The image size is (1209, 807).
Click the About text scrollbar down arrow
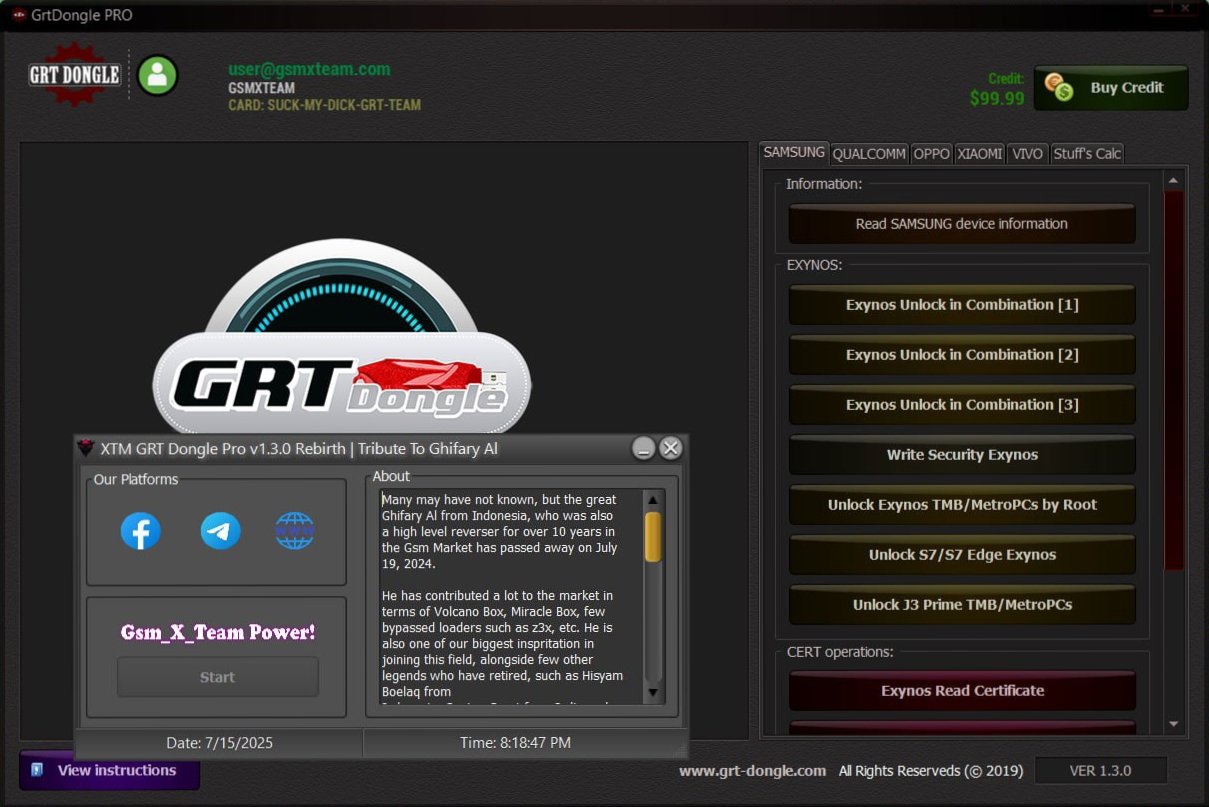tap(653, 692)
